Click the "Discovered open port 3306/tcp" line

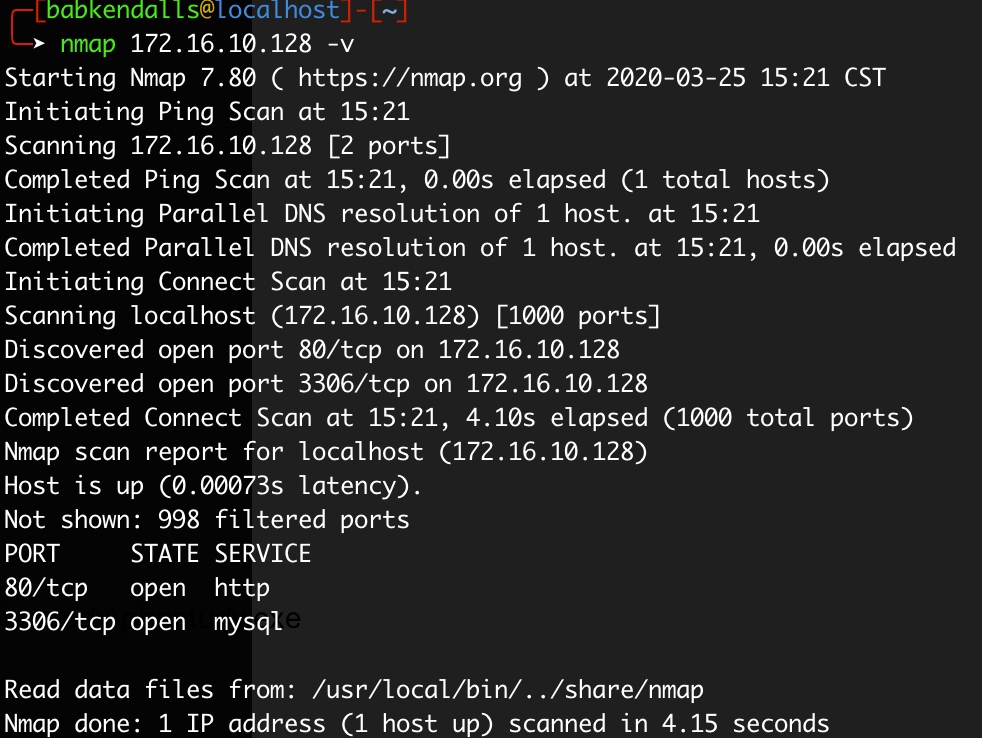point(326,384)
